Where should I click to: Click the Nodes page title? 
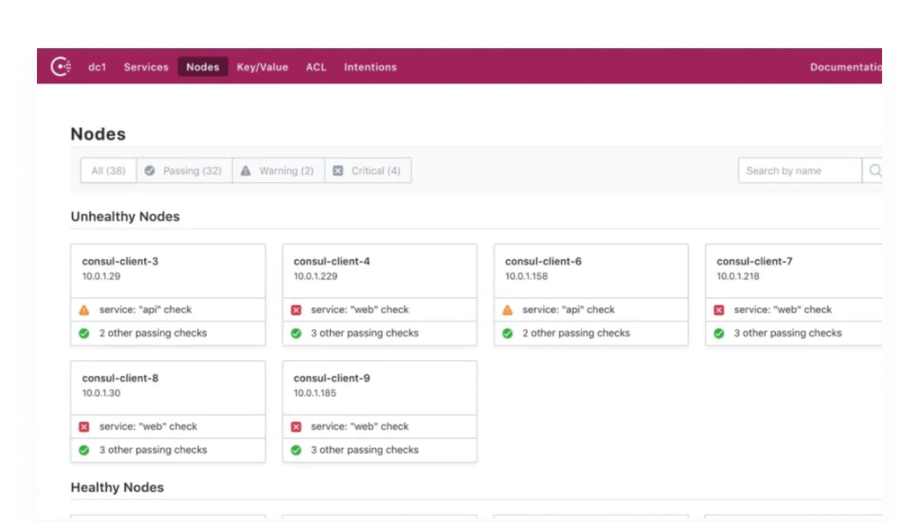(98, 134)
